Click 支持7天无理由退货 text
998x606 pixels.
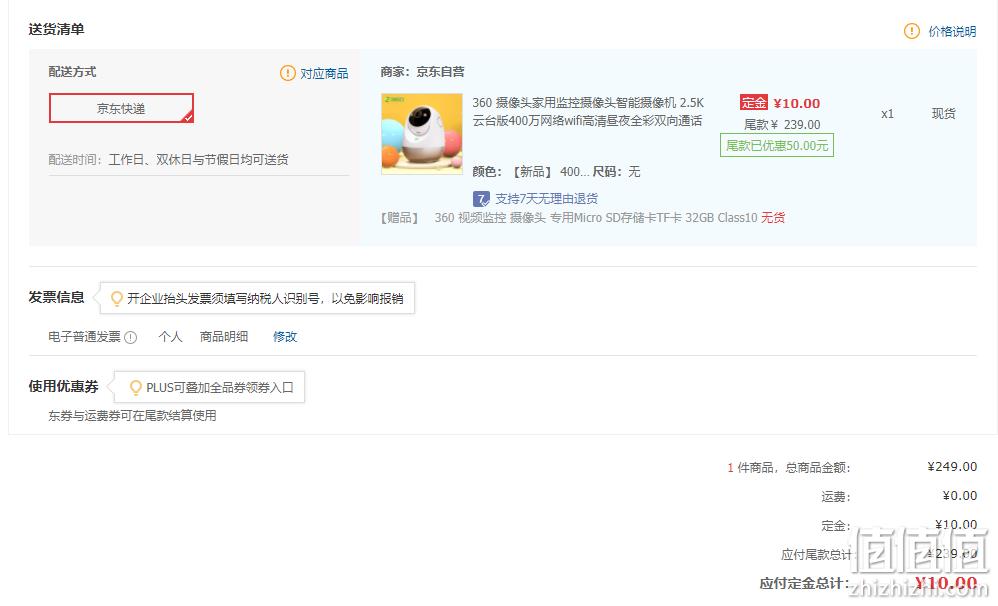click(x=546, y=199)
